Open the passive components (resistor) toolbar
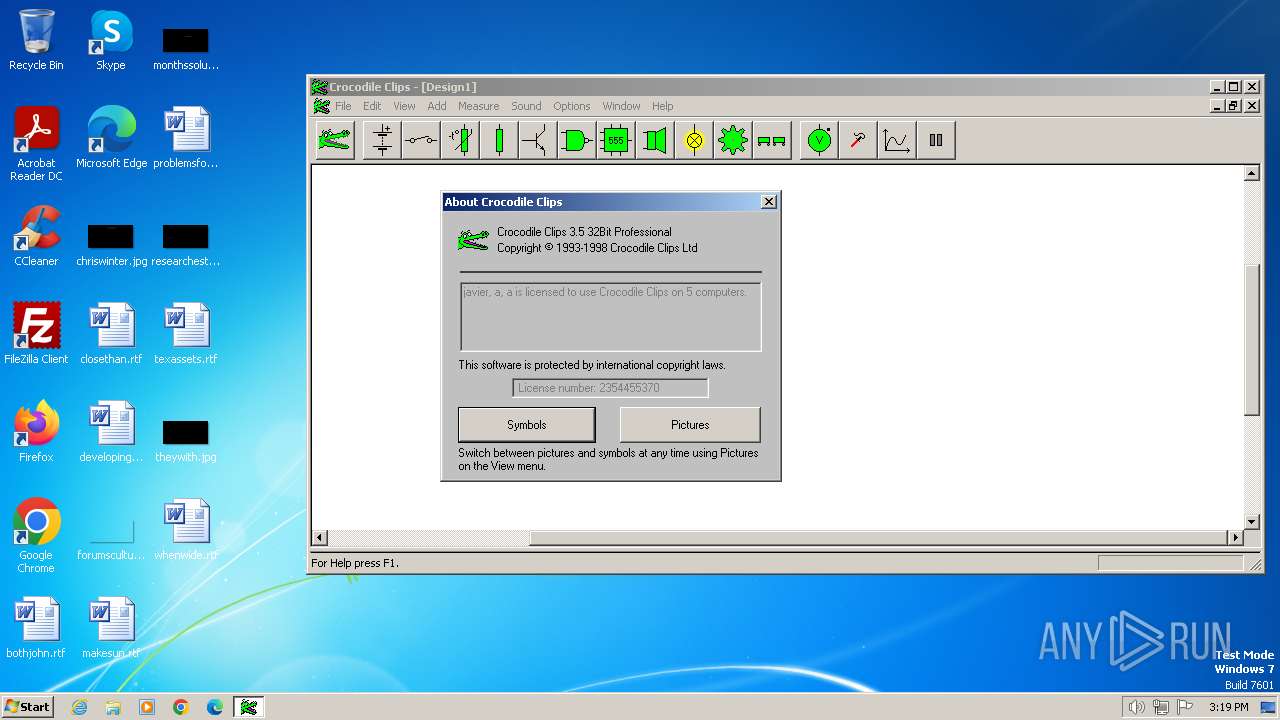 [499, 140]
